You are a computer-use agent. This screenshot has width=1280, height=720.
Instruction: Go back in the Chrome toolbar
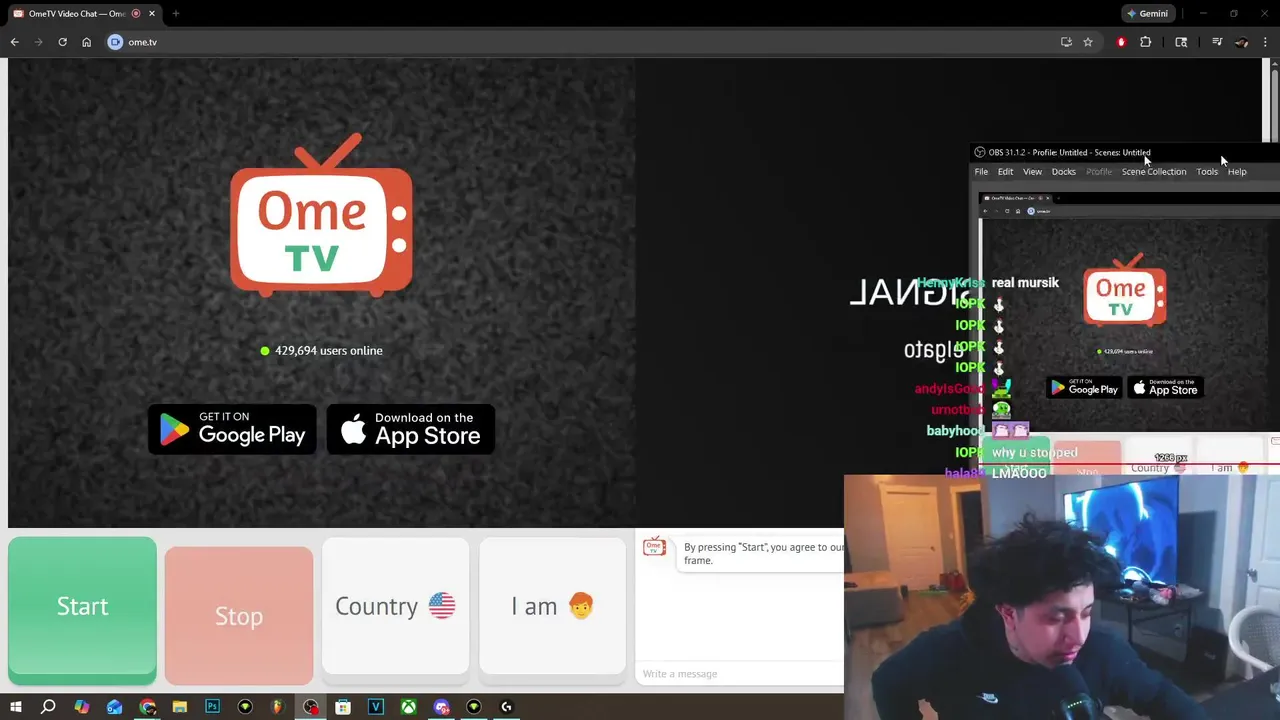click(x=14, y=42)
